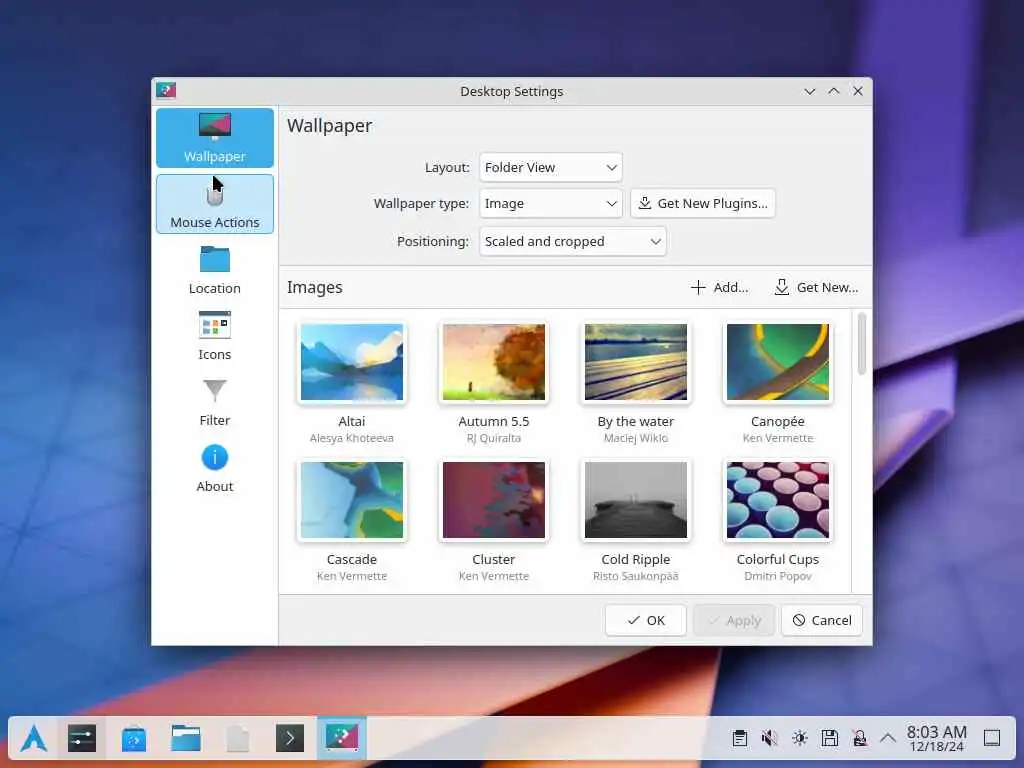1024x768 pixels.
Task: Select the By the water wallpaper thumbnail
Action: coord(635,362)
